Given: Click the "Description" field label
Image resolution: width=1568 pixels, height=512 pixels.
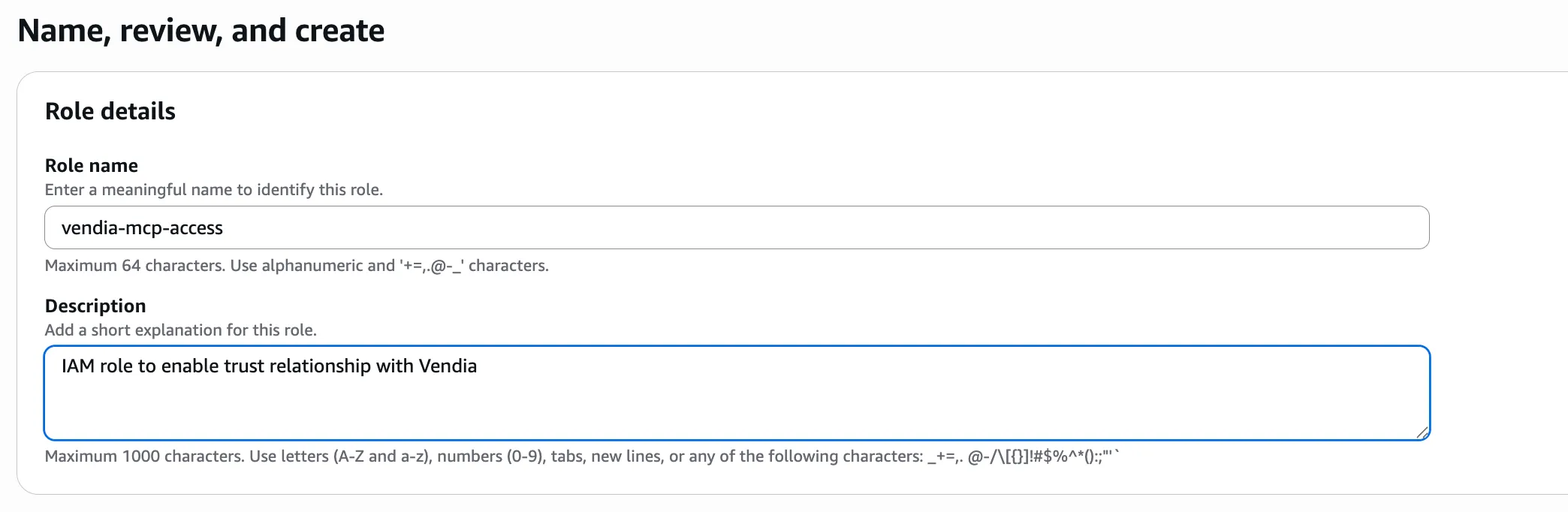Looking at the screenshot, I should click(95, 306).
